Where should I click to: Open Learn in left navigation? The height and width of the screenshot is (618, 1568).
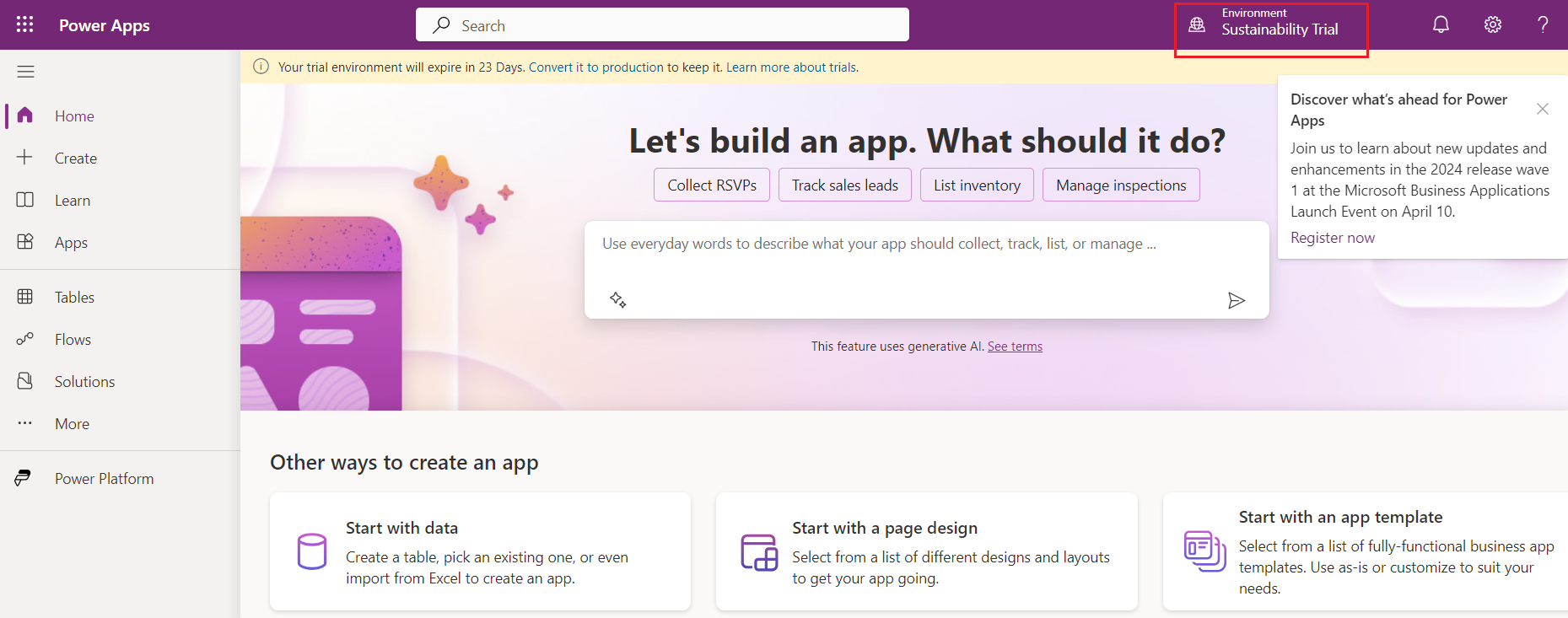tap(73, 201)
